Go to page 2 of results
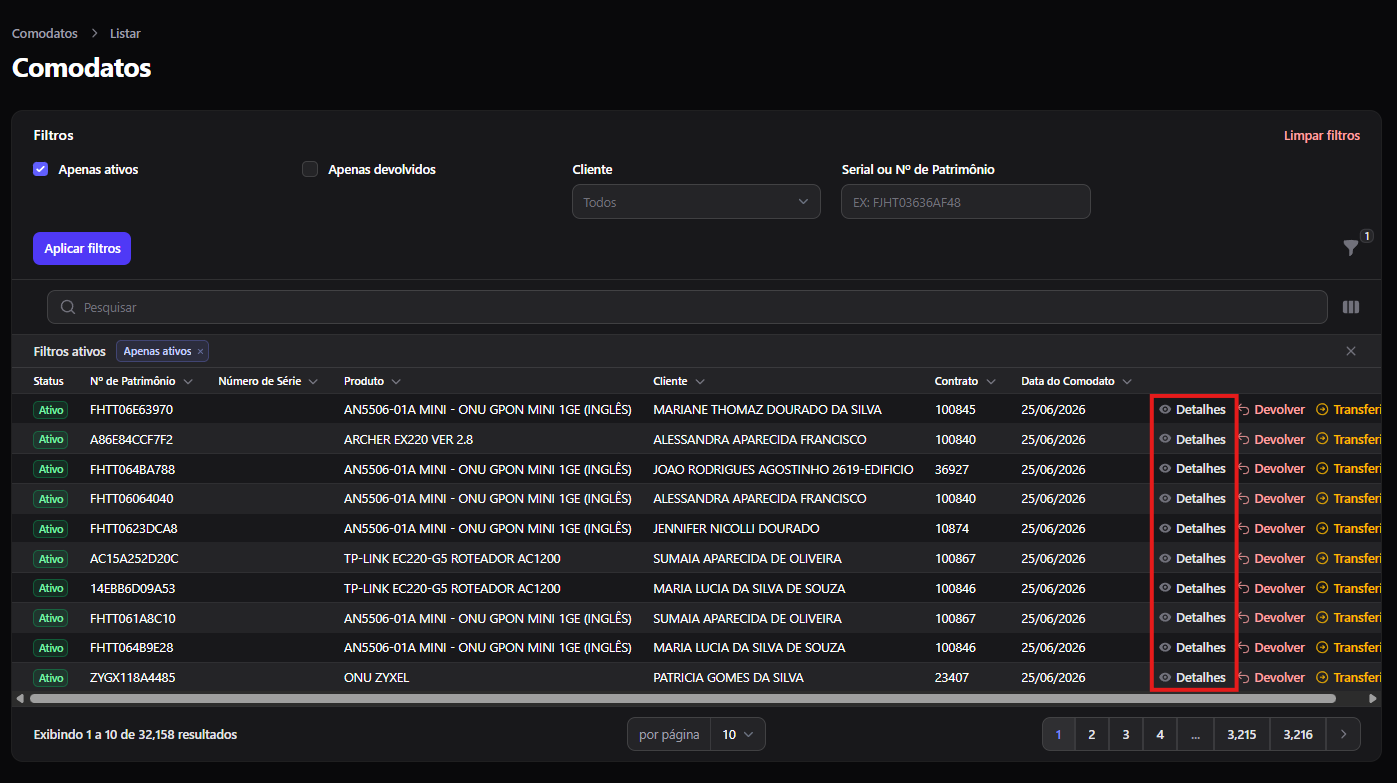 pyautogui.click(x=1091, y=735)
